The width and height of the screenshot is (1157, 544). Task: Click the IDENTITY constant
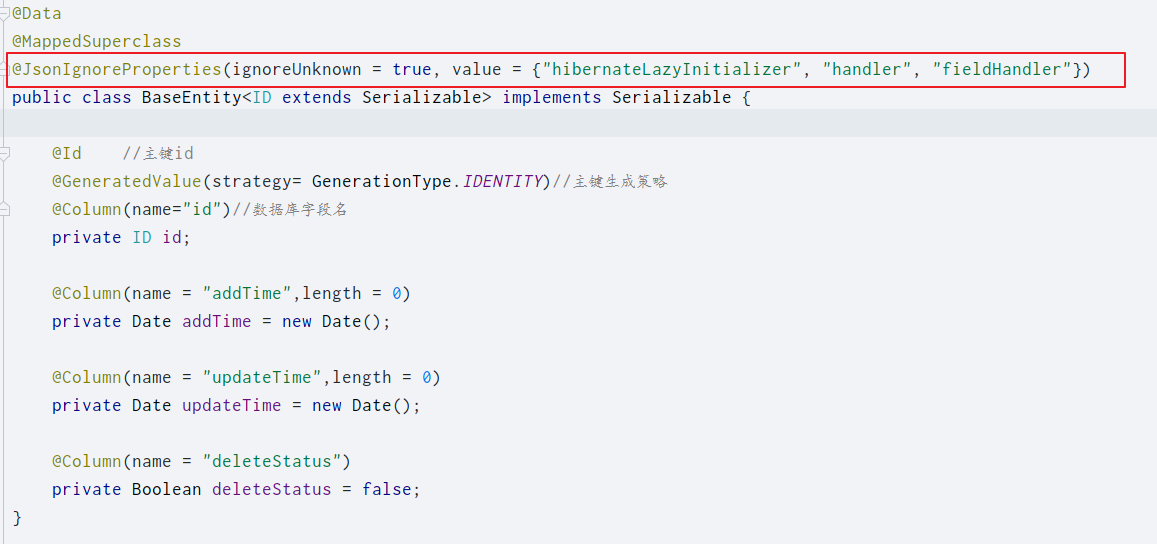tap(502, 182)
